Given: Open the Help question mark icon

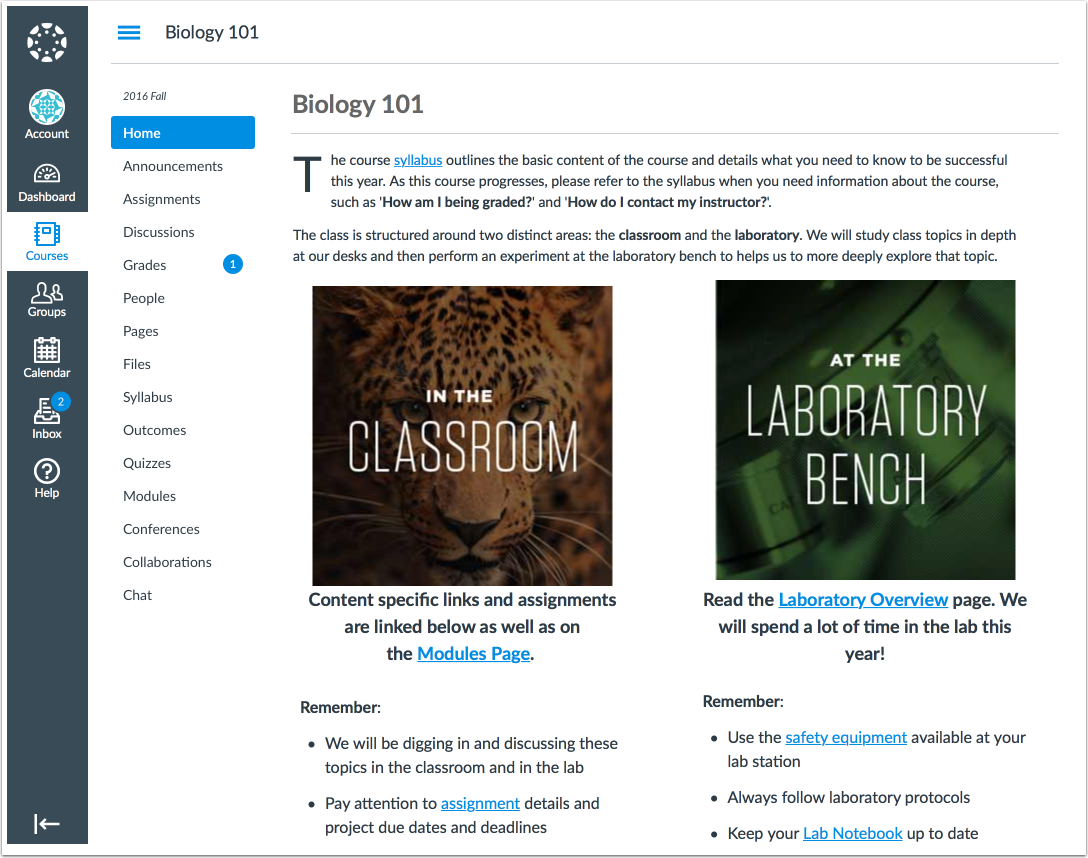Looking at the screenshot, I should click(x=46, y=479).
